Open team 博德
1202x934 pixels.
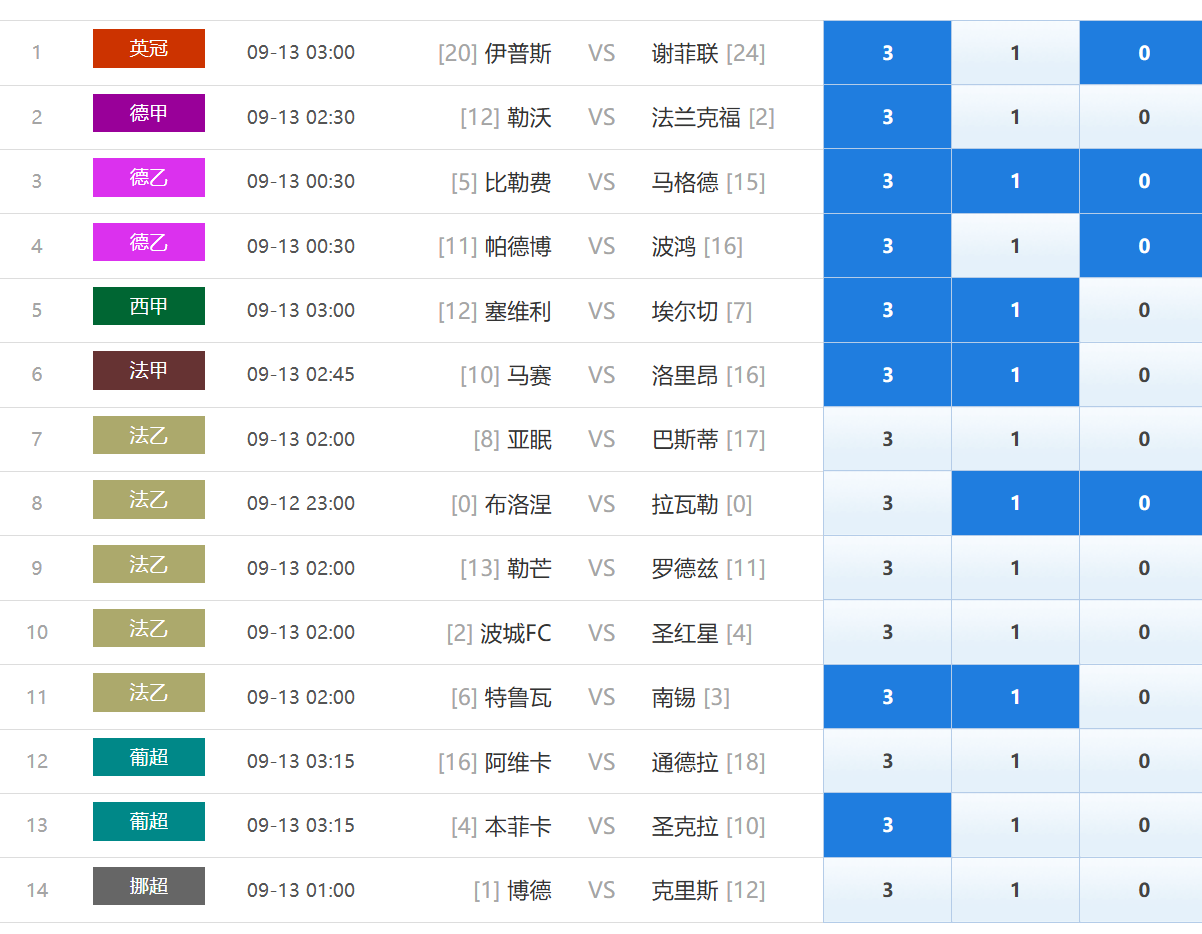(x=529, y=890)
